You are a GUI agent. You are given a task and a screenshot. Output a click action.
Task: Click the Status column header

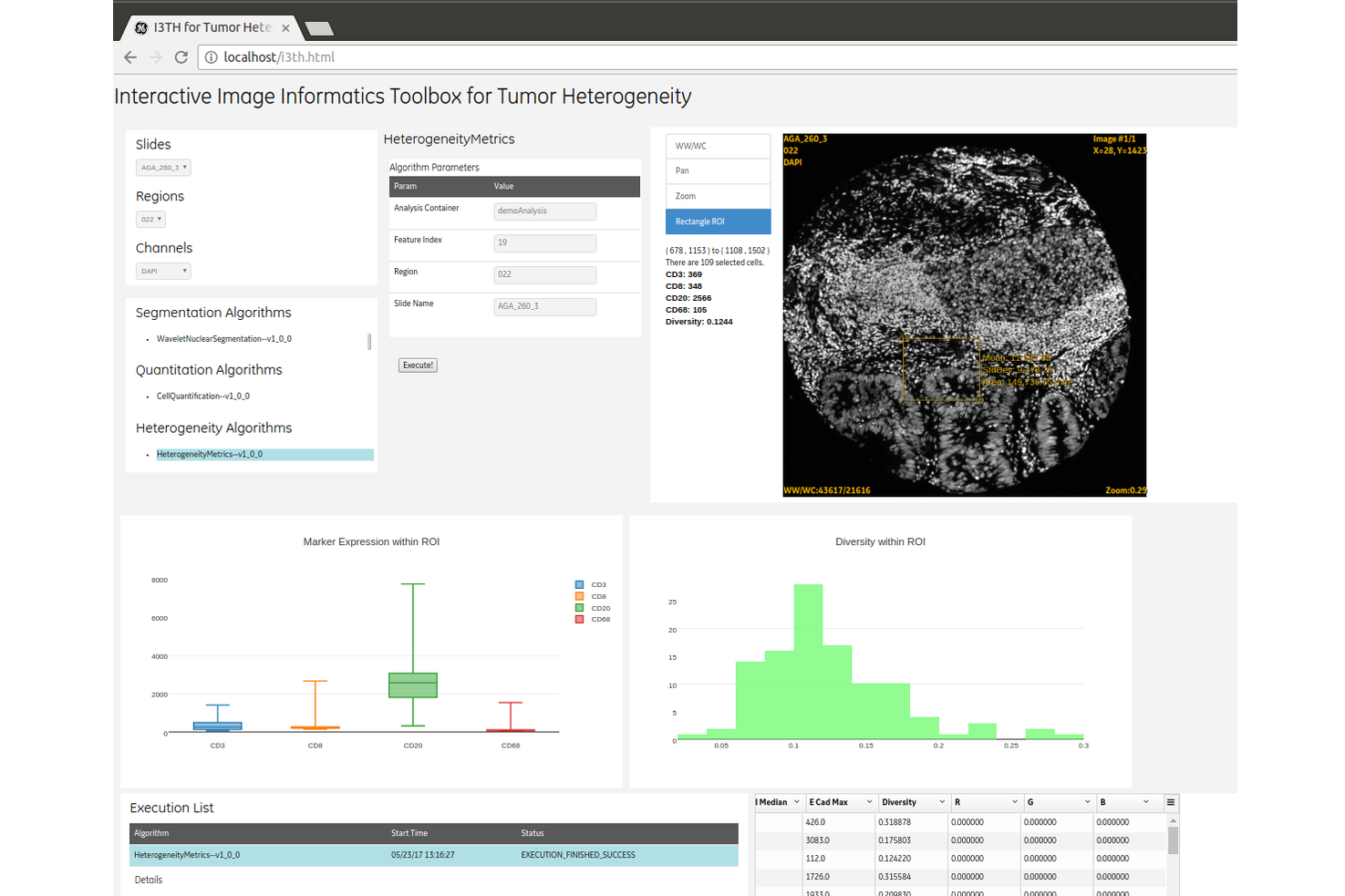pyautogui.click(x=533, y=834)
